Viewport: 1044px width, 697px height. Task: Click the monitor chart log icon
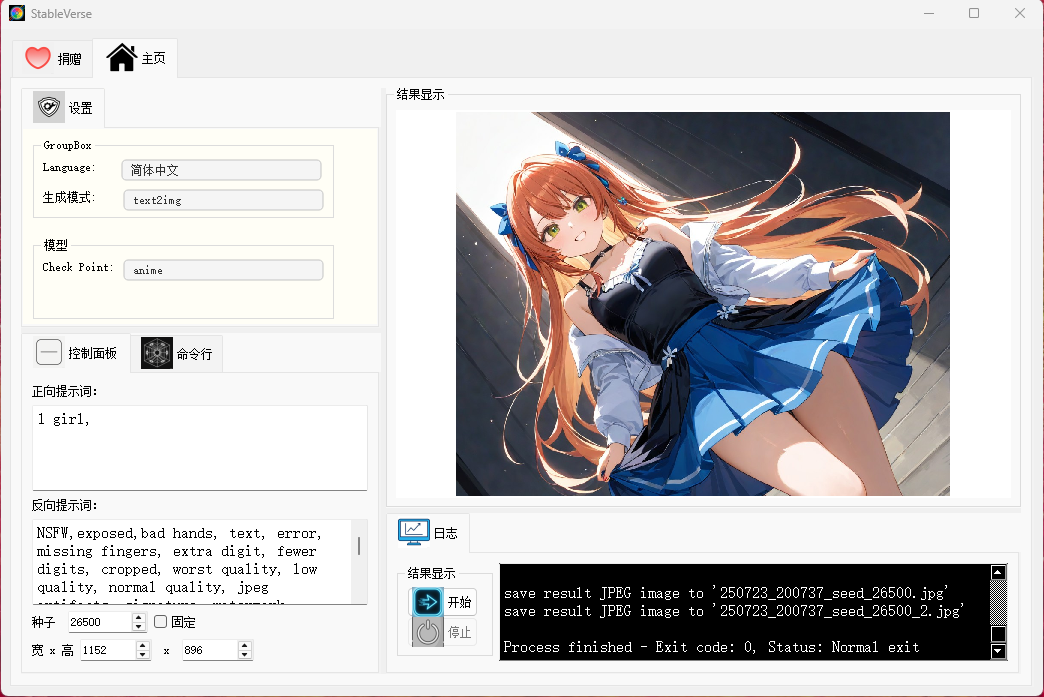(413, 532)
